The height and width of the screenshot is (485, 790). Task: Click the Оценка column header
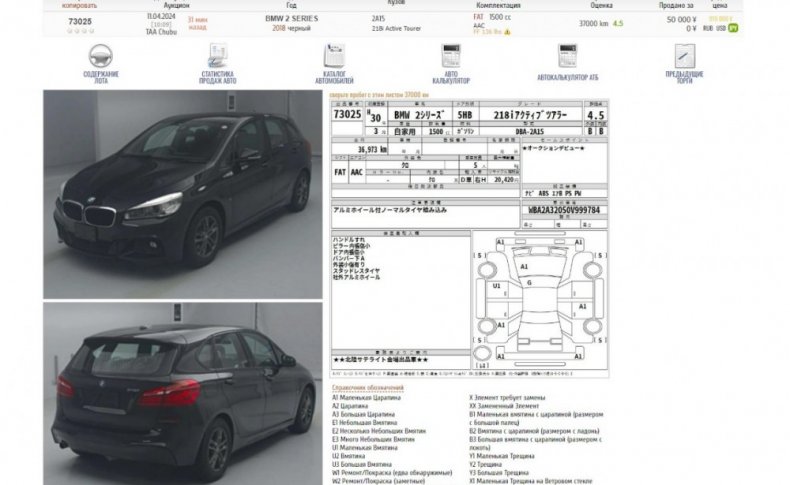(602, 6)
